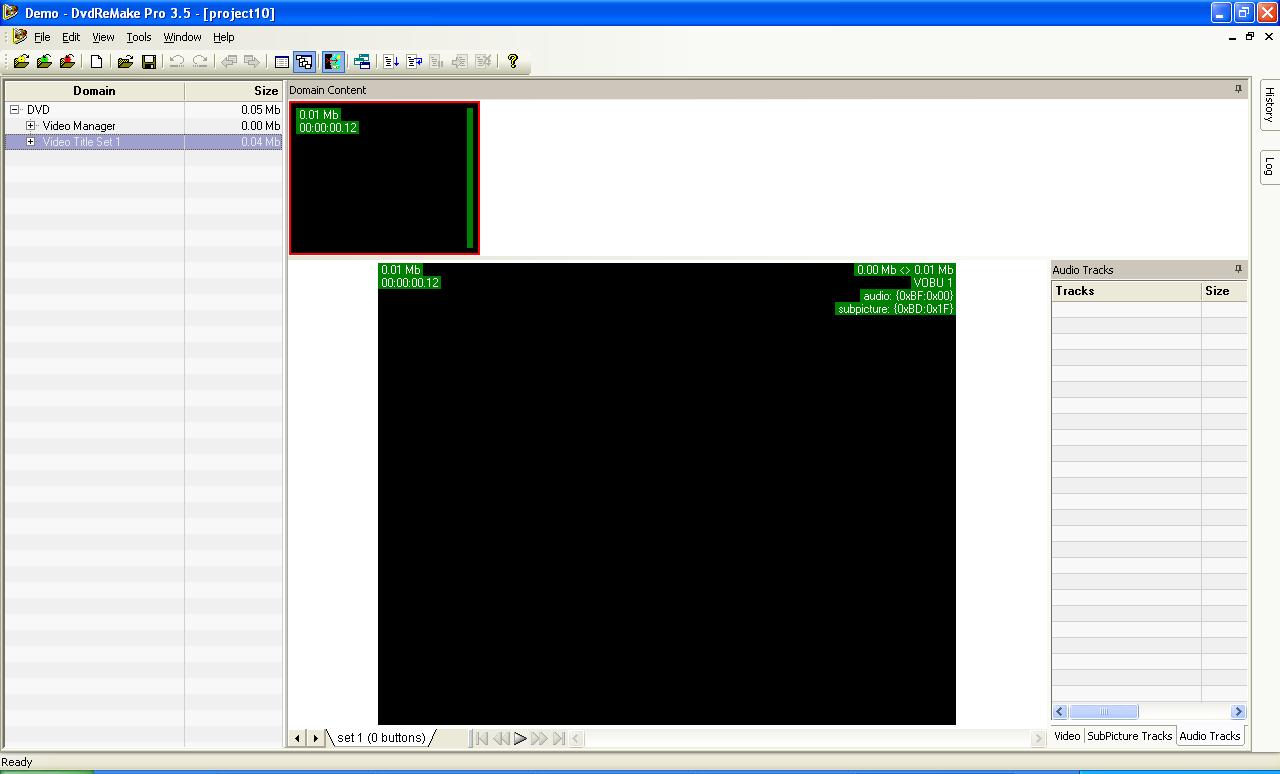Open the File menu
The image size is (1280, 774).
42,37
